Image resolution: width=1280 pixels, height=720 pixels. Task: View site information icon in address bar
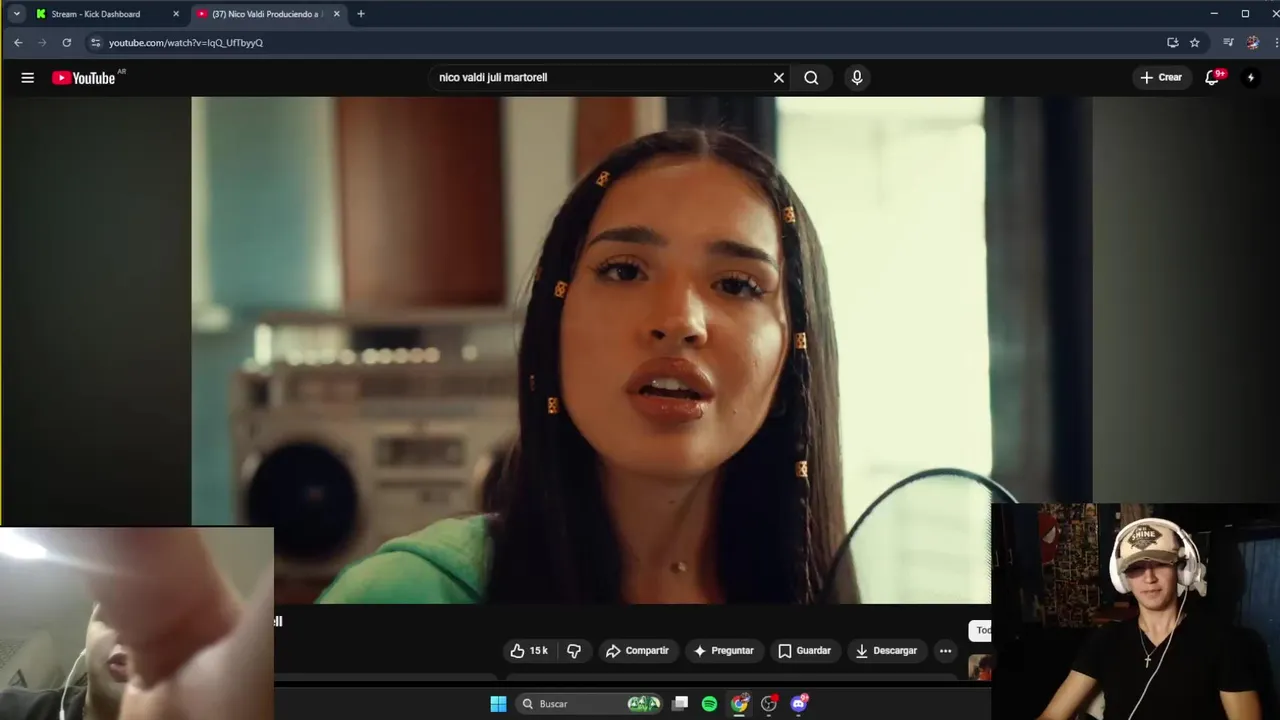click(95, 43)
